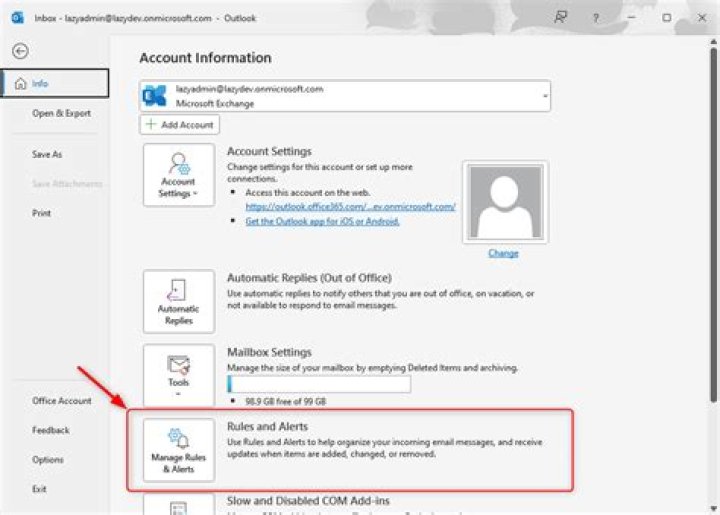The image size is (720, 515).
Task: Click the vertical scrollbar thumb
Action: click(713, 225)
